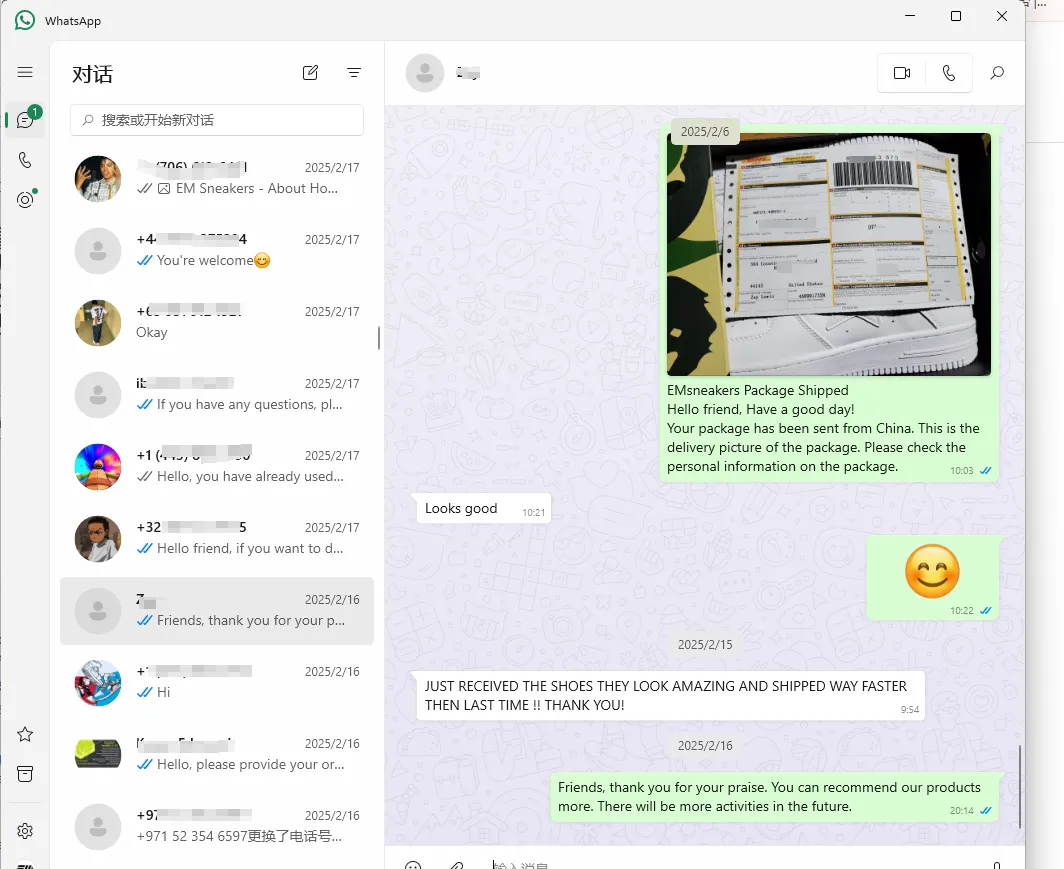Open the hamburger navigation menu
Viewport: 1064px width, 869px height.
(25, 72)
